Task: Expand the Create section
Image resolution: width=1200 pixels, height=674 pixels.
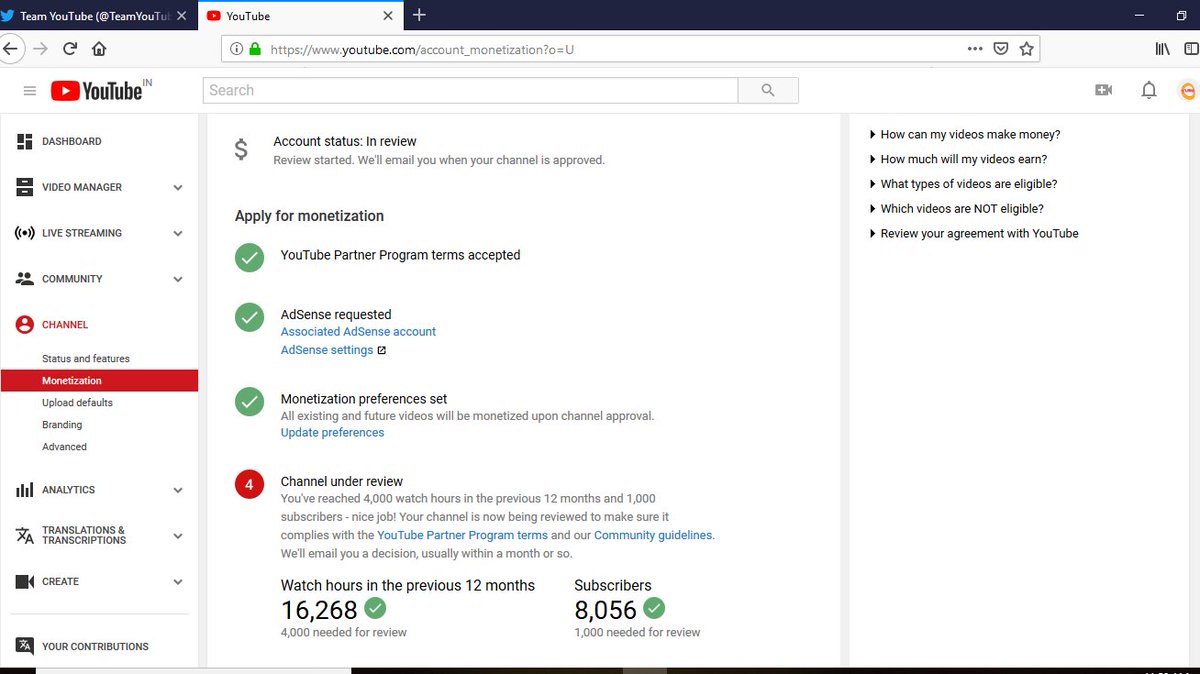Action: pyautogui.click(x=178, y=582)
